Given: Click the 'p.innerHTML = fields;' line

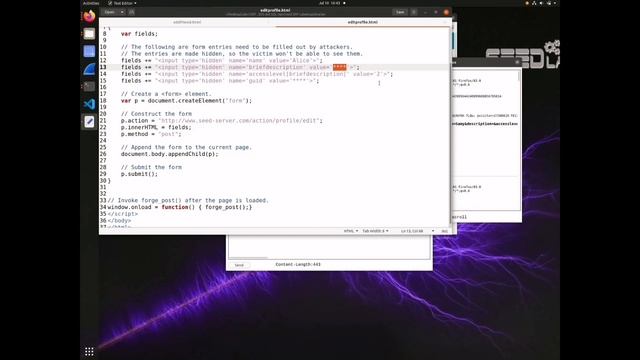Looking at the screenshot, I should coord(156,127).
